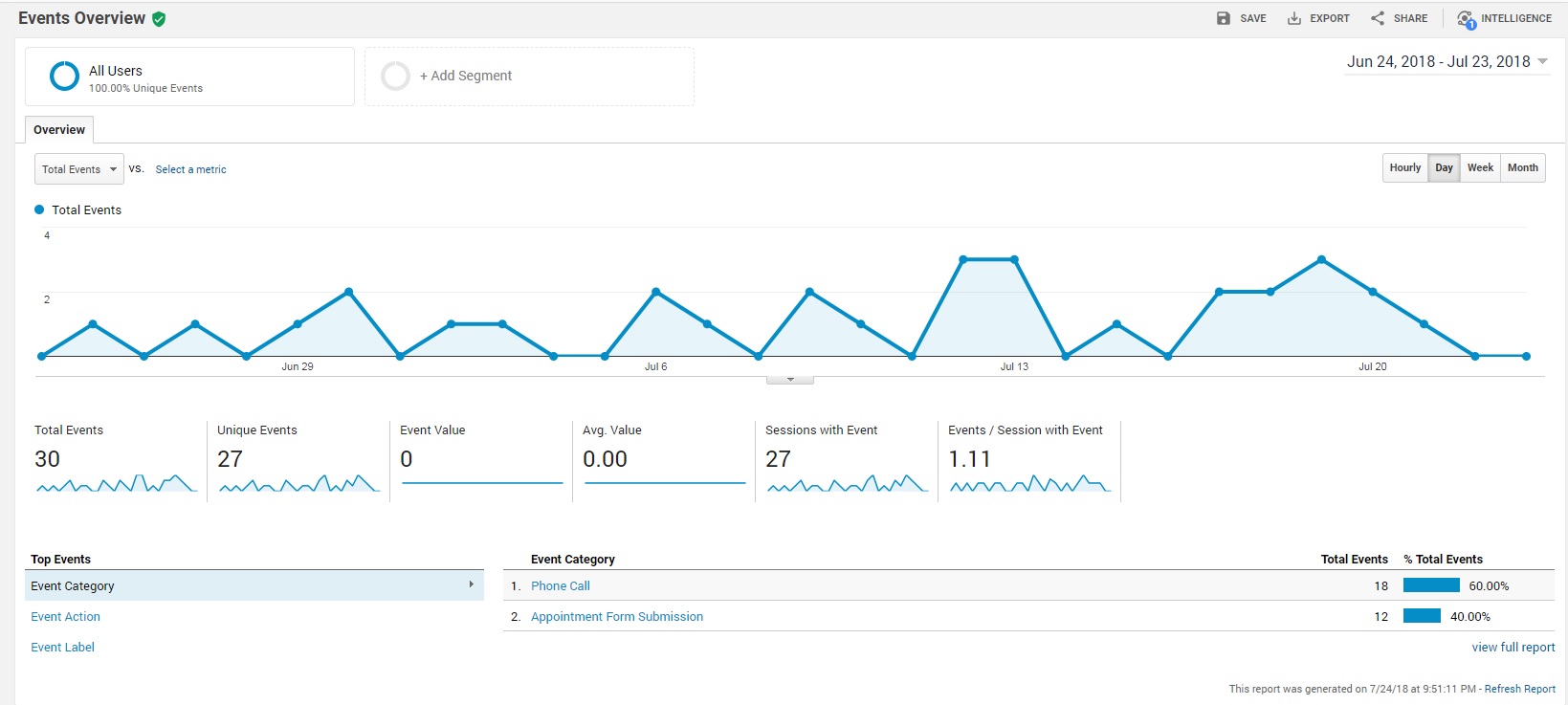Viewport: 1568px width, 705px height.
Task: Open the Total Events metric dropdown
Action: click(79, 169)
